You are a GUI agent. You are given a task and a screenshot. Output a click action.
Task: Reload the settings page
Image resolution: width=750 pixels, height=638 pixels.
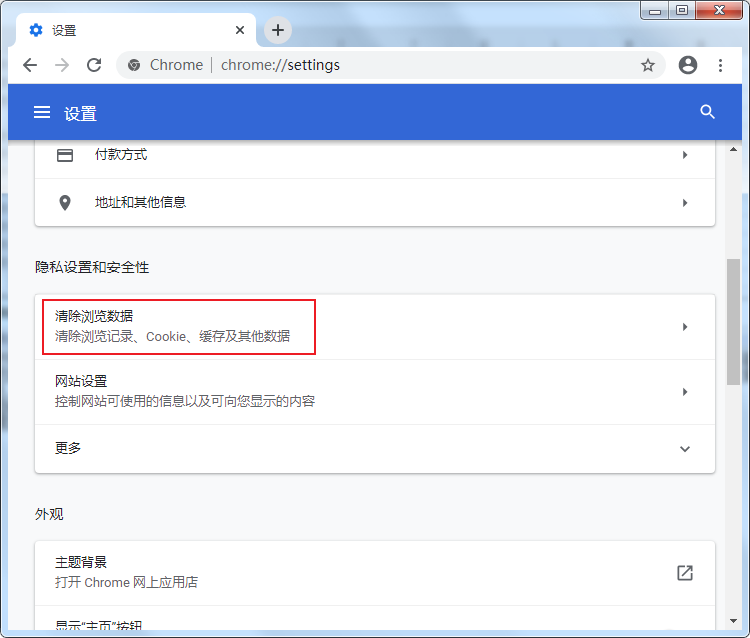(94, 65)
